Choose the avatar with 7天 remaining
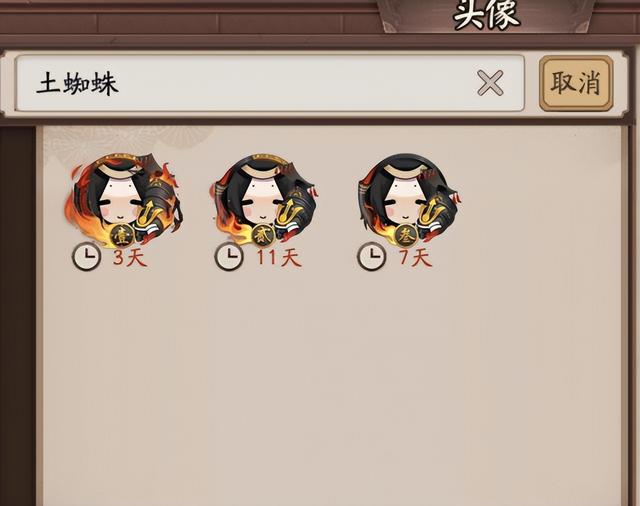The height and width of the screenshot is (506, 640). [x=408, y=200]
